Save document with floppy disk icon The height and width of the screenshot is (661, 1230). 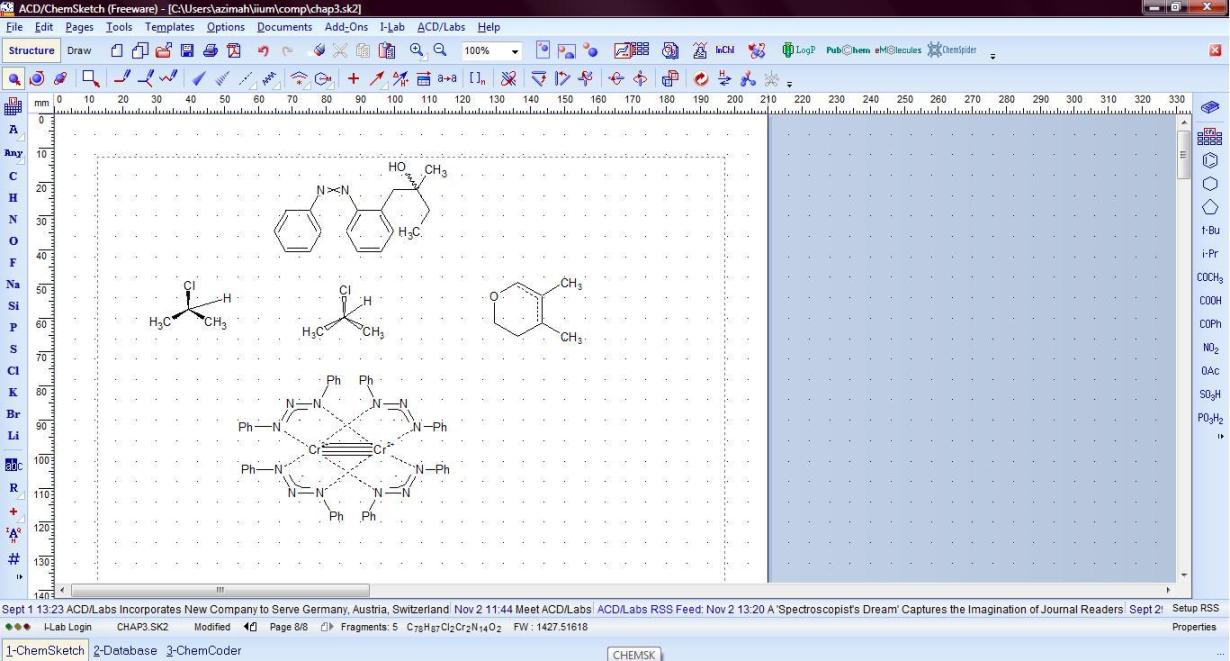(x=187, y=50)
